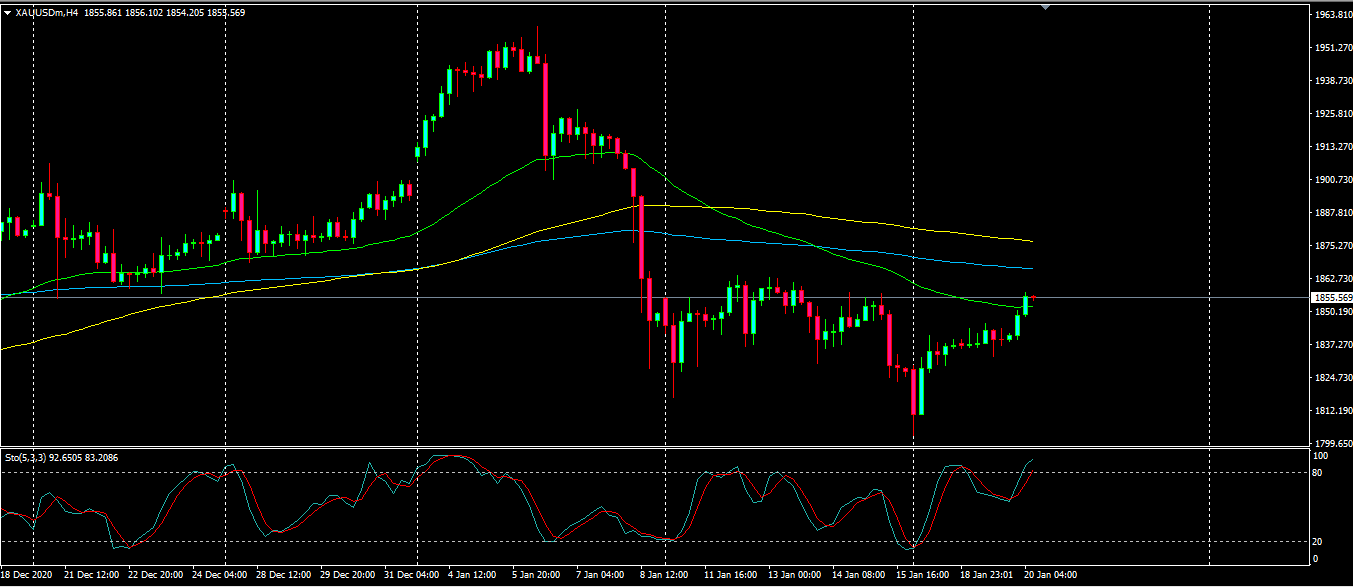Click the divider between chart and stochastic panel
The image size is (1353, 588).
pyautogui.click(x=654, y=447)
